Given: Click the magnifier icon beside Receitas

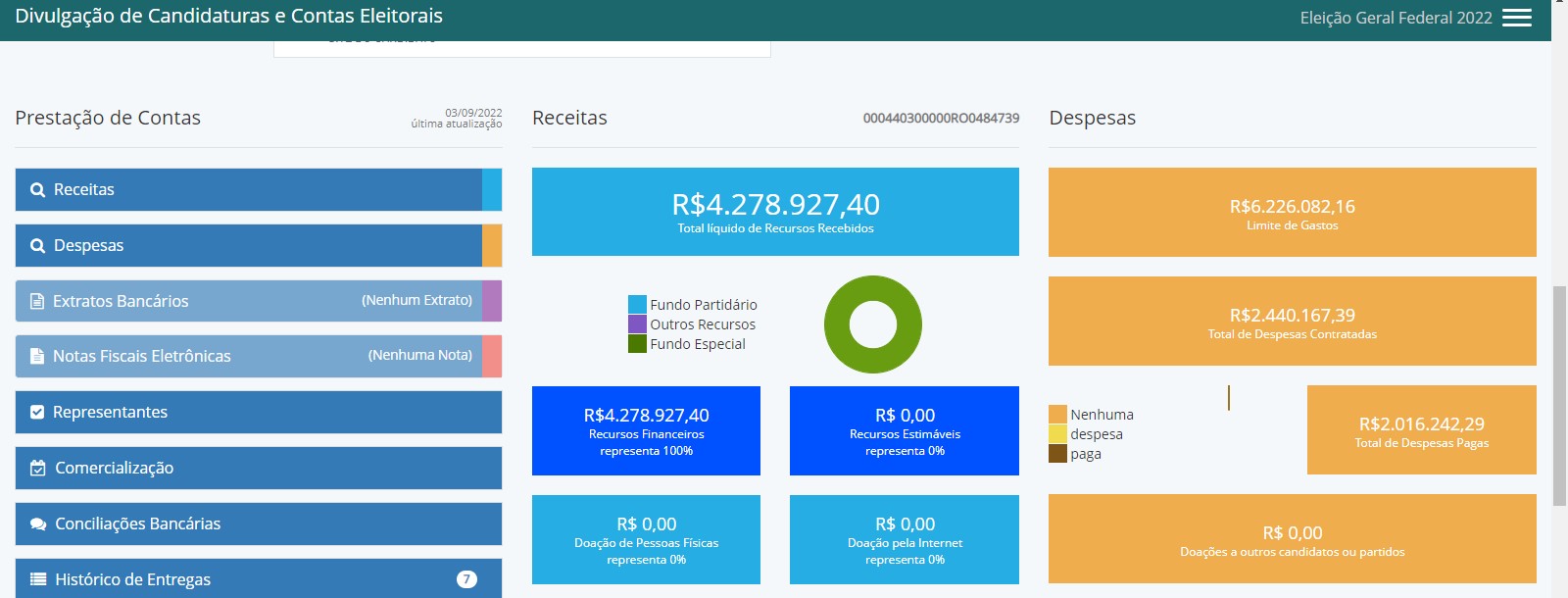Looking at the screenshot, I should pos(37,190).
